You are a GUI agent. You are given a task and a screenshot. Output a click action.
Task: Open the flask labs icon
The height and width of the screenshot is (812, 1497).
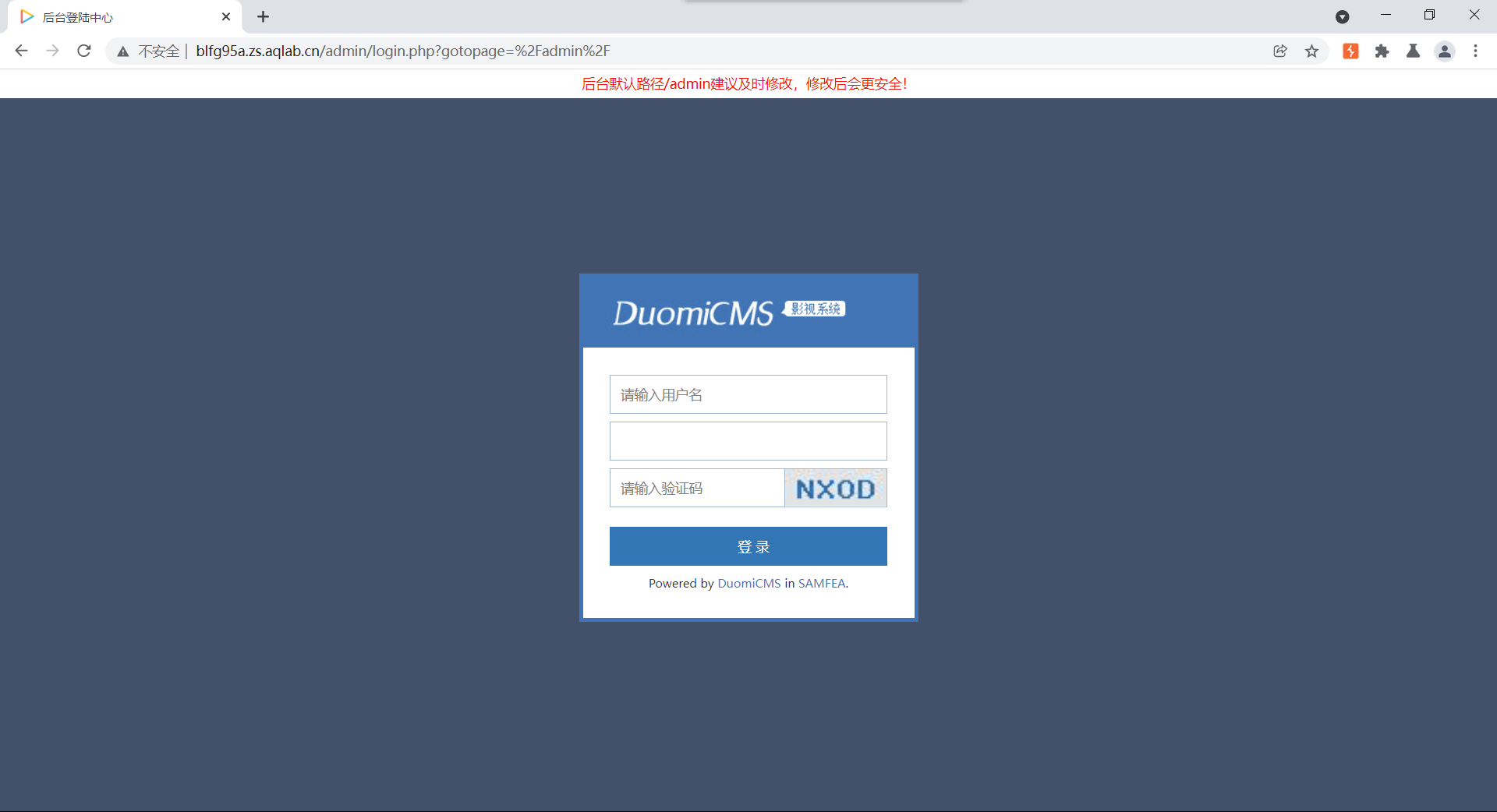pos(1413,51)
